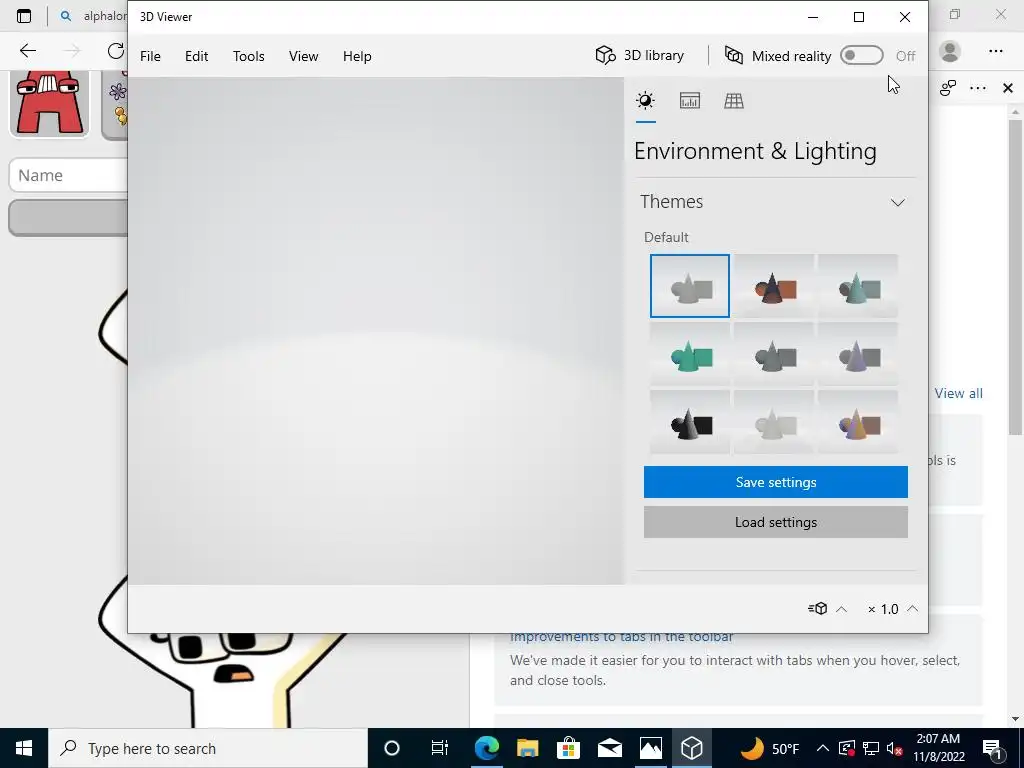This screenshot has width=1024, height=768.
Task: Select the default gray theme thumbnail
Action: 690,286
